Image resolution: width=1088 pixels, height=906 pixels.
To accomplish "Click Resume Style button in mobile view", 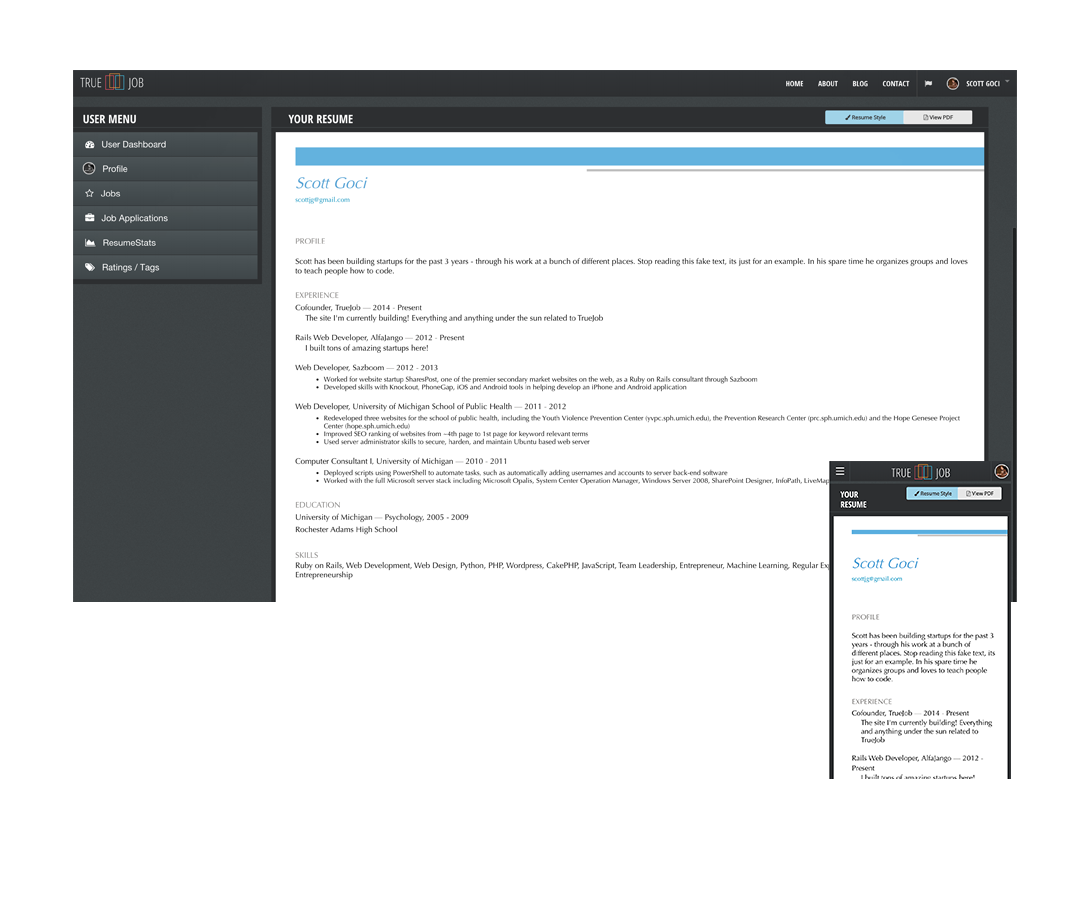I will pyautogui.click(x=932, y=493).
